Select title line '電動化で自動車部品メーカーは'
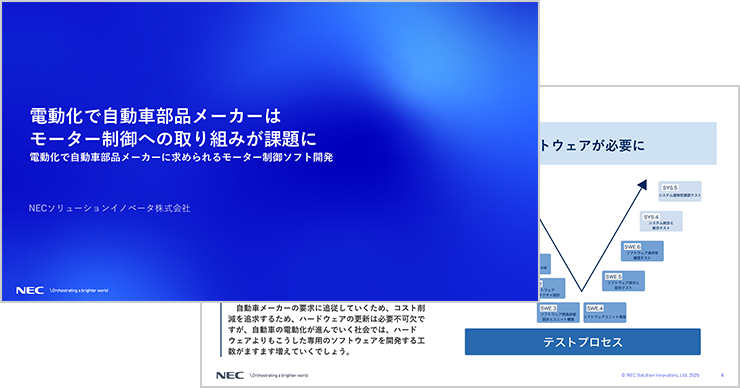 click(x=156, y=116)
